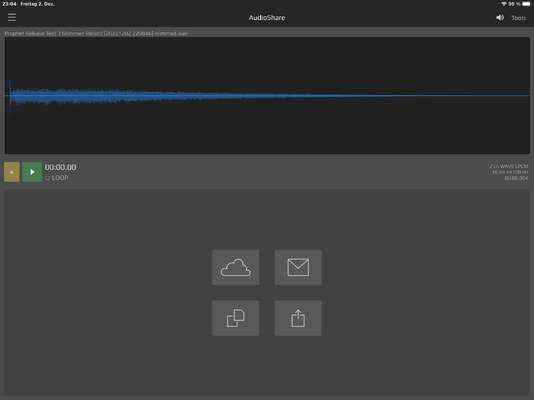This screenshot has height=400, width=534.
Task: Click the 00:00.00 playback time display
Action: (61, 167)
